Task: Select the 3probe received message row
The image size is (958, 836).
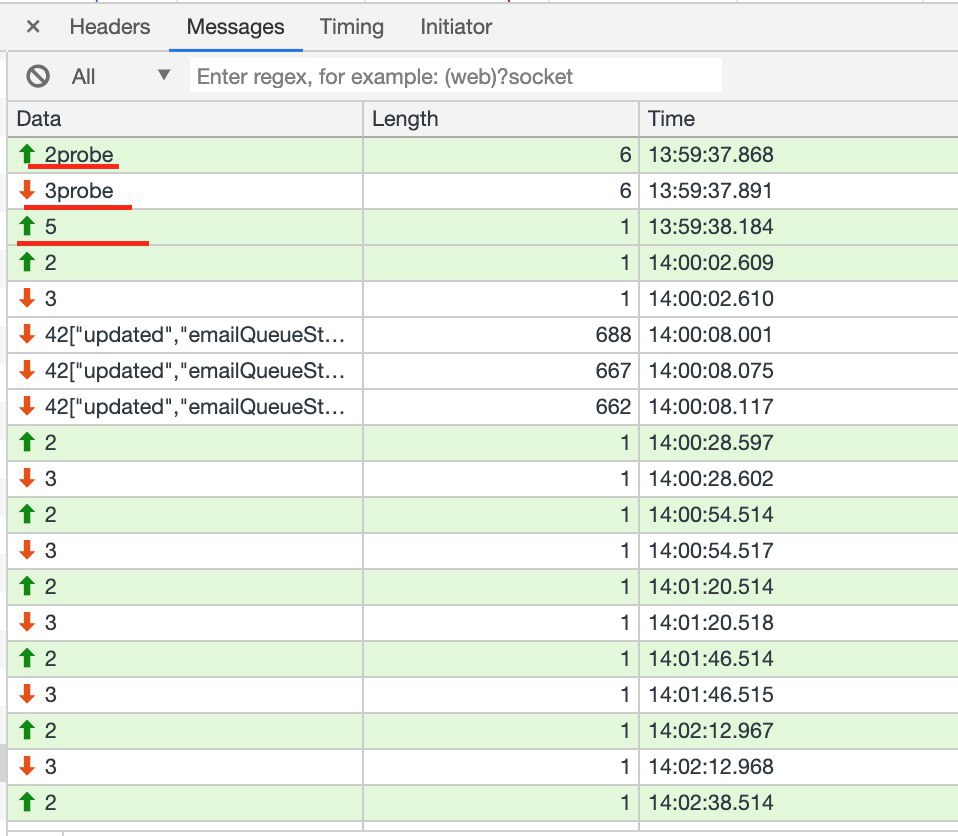Action: coord(483,191)
